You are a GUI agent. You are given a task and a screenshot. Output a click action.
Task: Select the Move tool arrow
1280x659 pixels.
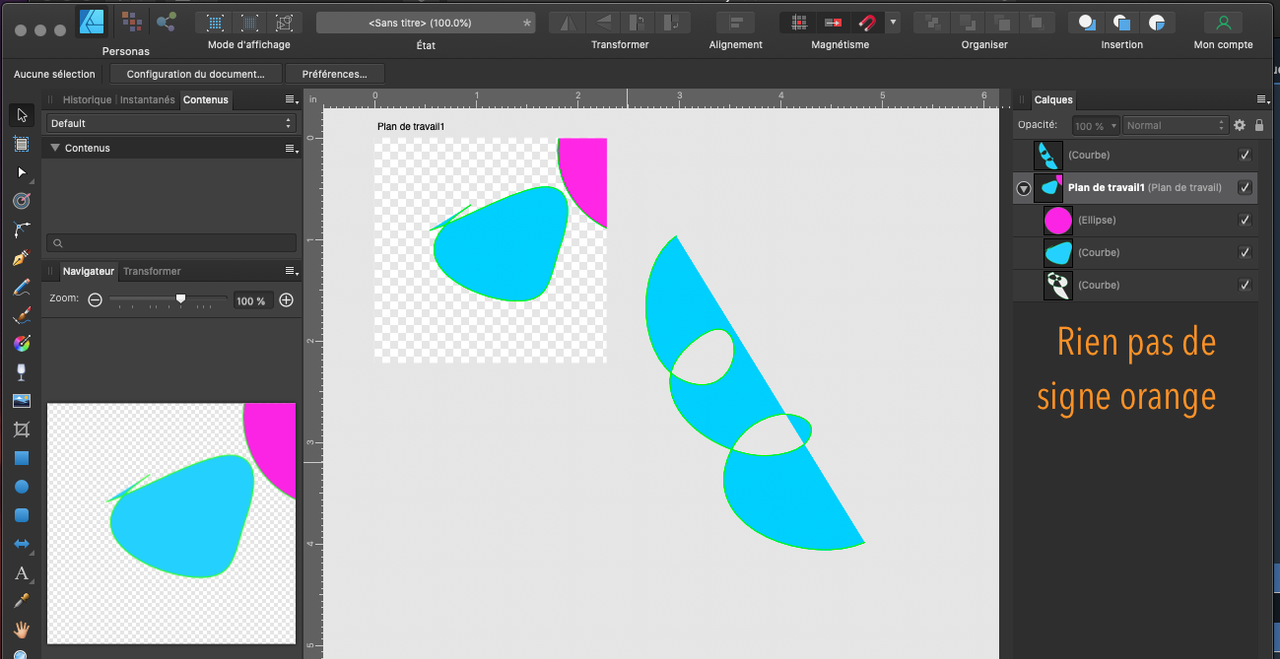click(21, 116)
